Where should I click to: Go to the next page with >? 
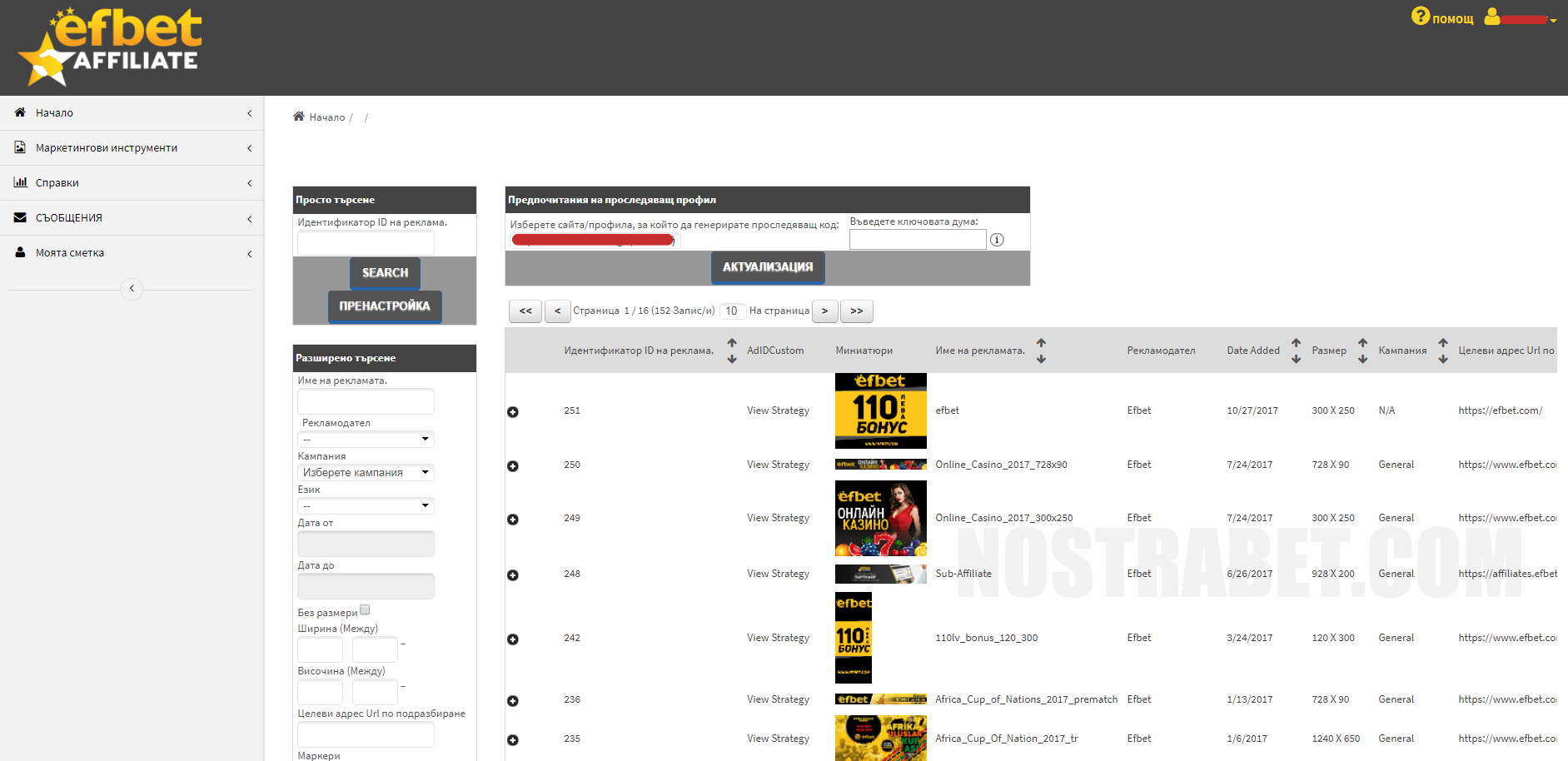(824, 311)
